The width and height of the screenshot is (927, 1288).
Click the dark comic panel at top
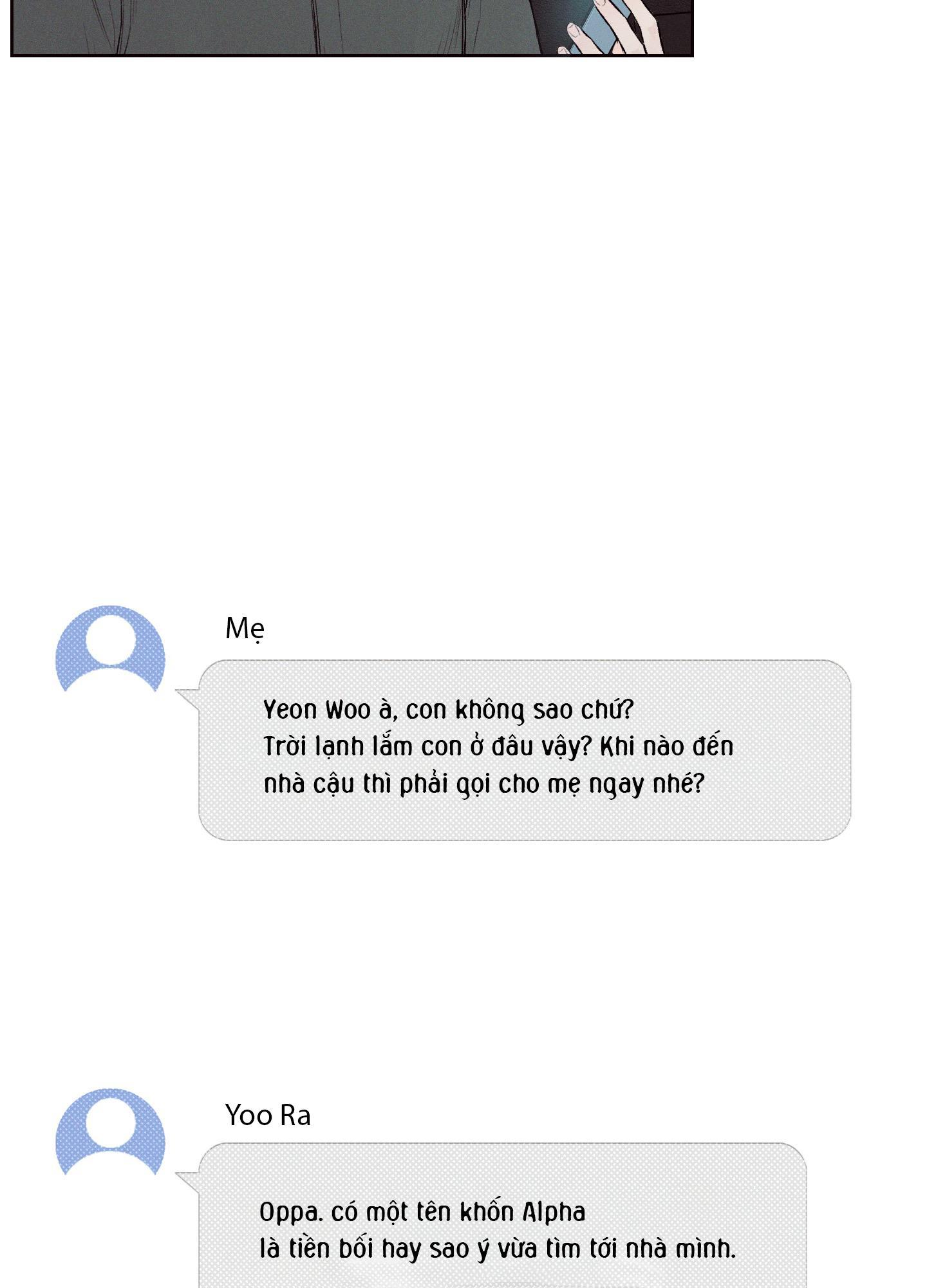(352, 28)
